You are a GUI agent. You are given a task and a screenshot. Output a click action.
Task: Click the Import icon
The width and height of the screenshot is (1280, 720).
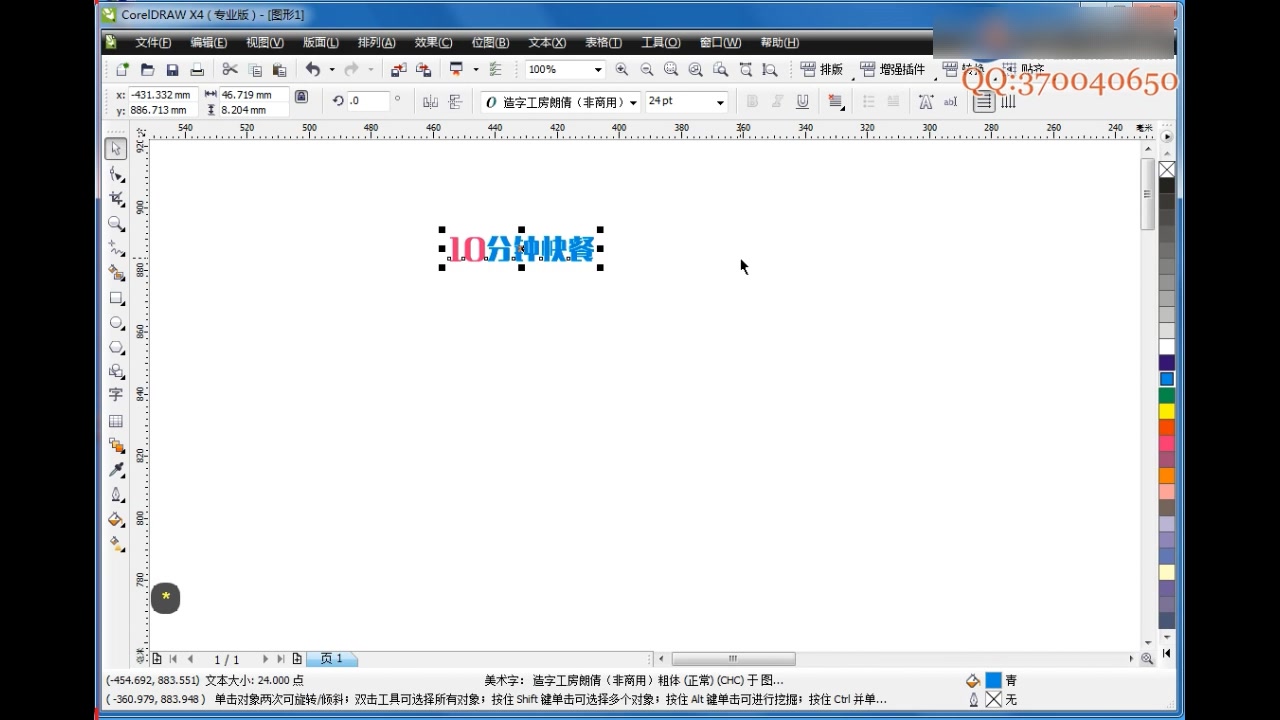(x=398, y=70)
